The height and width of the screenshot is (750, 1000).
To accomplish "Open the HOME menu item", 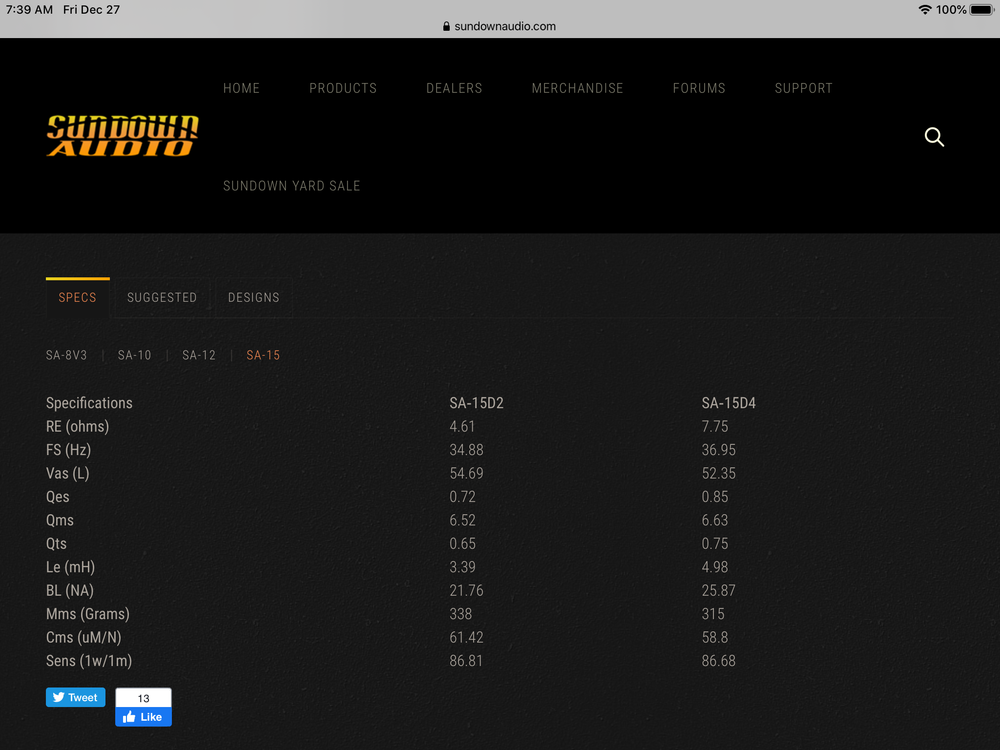I will click(x=241, y=88).
